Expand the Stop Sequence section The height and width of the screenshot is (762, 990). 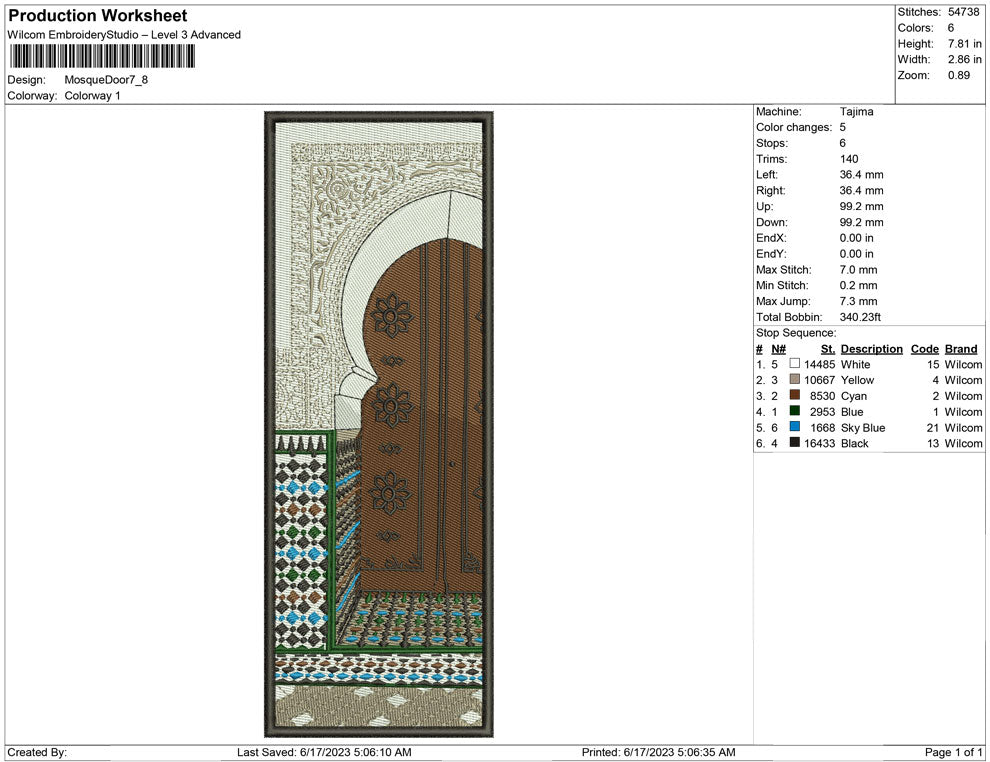coord(796,332)
